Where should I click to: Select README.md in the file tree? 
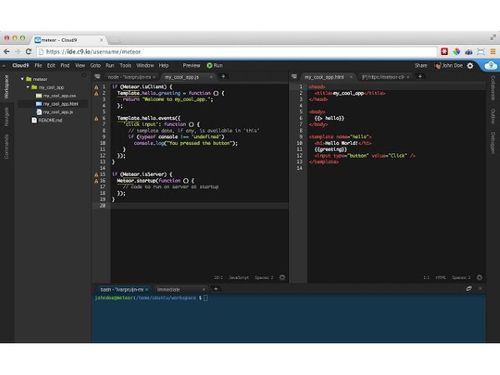pyautogui.click(x=50, y=120)
